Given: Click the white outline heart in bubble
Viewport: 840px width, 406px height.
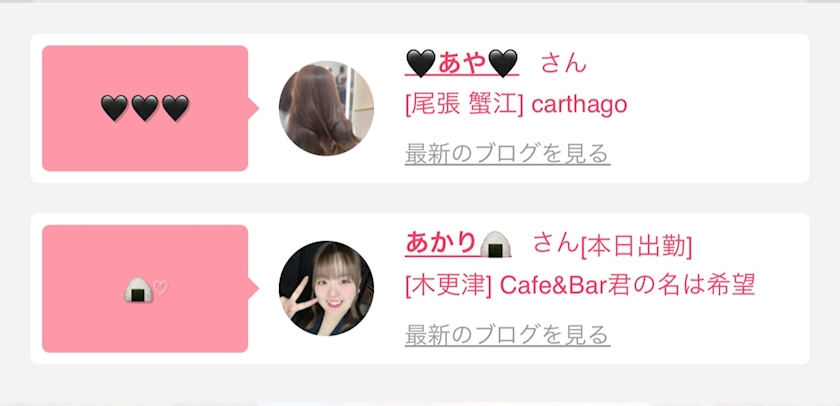Looking at the screenshot, I should tap(160, 288).
